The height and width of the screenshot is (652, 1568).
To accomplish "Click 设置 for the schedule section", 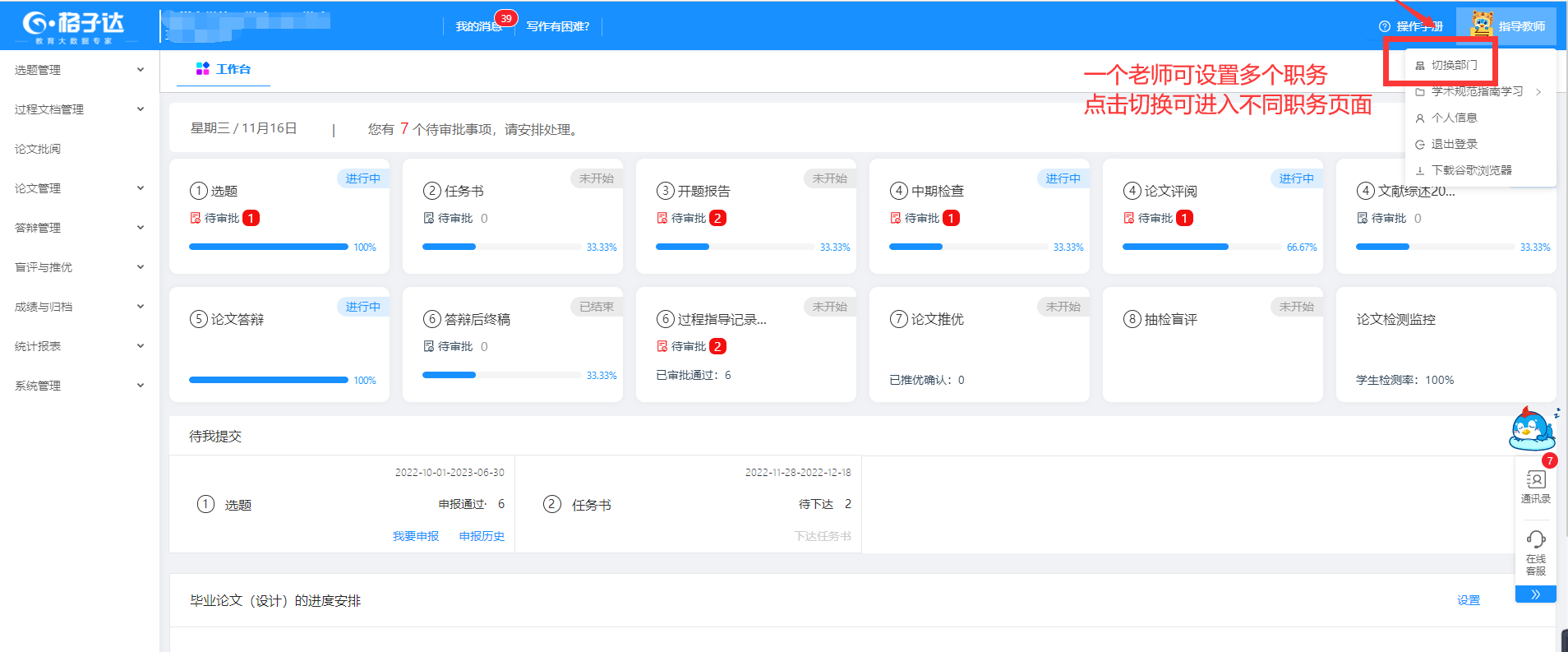I will coord(1468,600).
